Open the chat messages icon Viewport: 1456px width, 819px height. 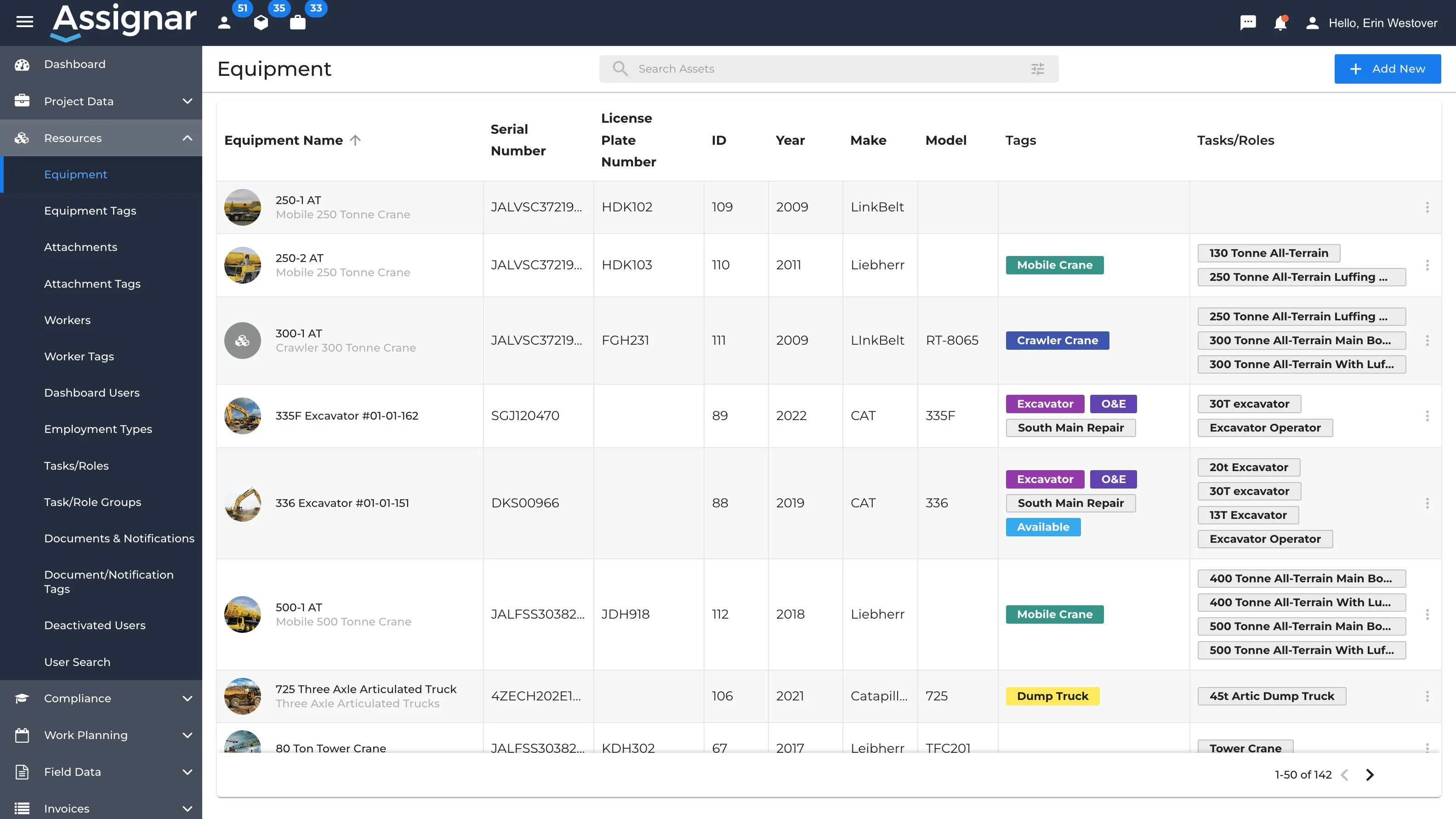(x=1247, y=23)
